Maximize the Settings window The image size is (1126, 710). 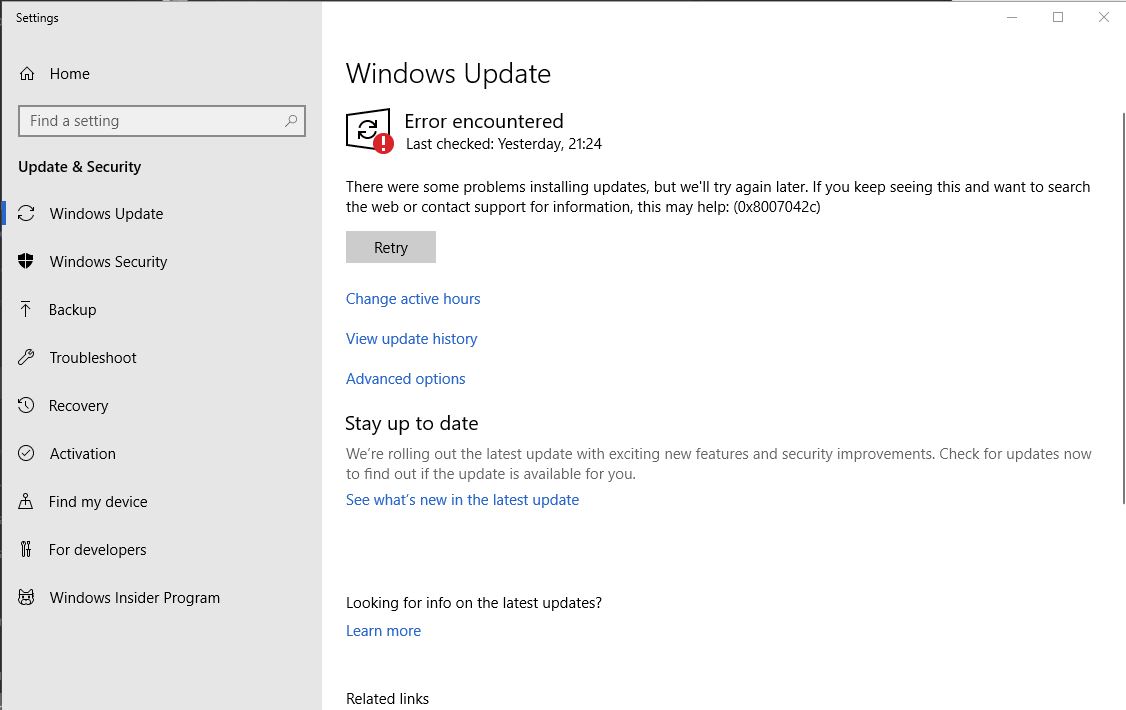(1058, 17)
